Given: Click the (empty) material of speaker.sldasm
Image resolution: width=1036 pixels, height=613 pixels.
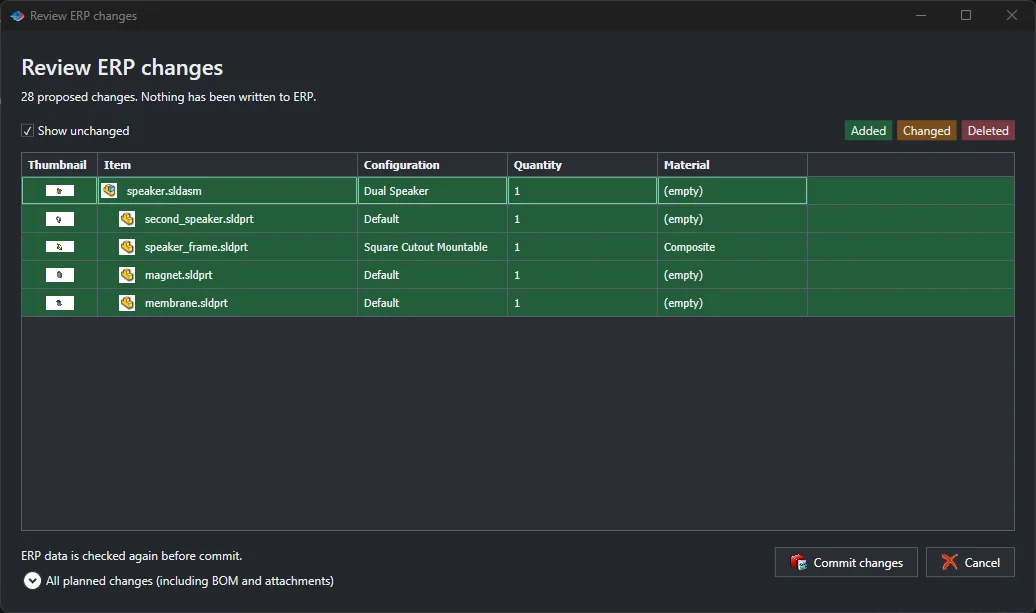Looking at the screenshot, I should tap(732, 191).
